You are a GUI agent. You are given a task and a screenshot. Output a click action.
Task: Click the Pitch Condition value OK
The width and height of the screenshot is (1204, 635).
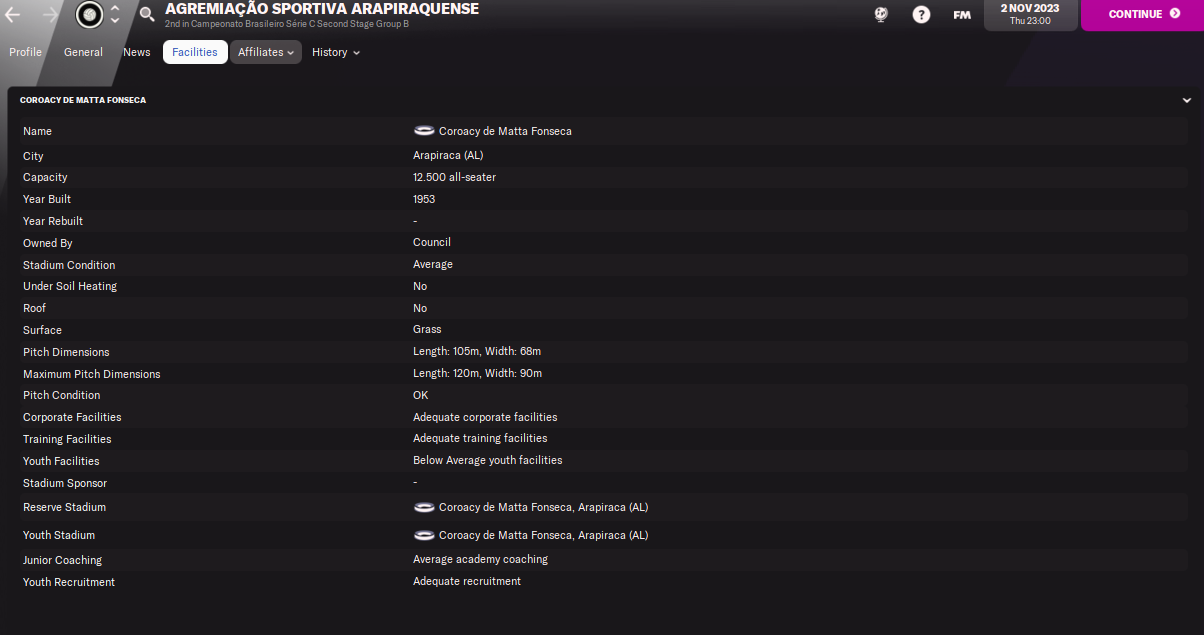(420, 395)
